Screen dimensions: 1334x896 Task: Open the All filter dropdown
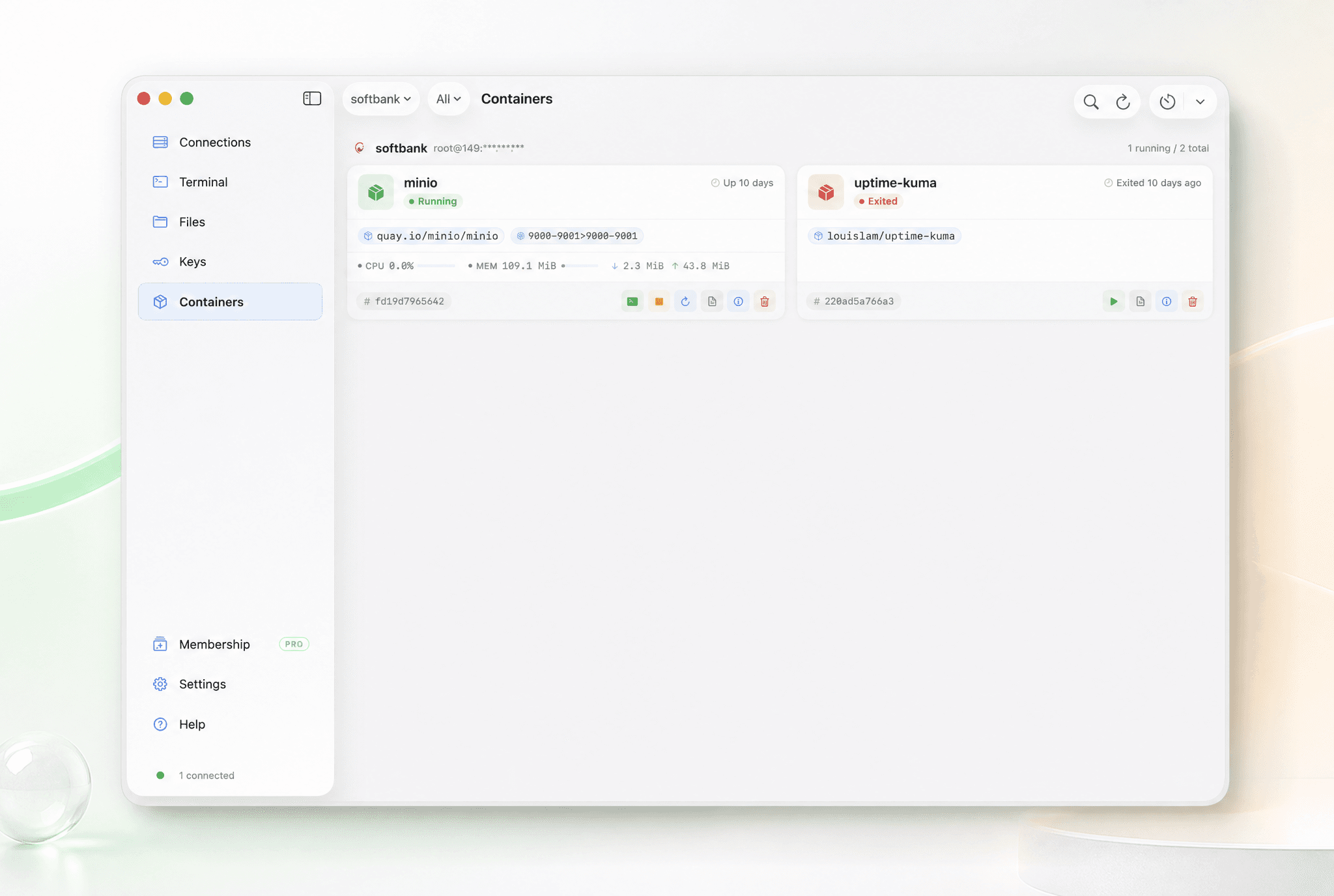pos(448,99)
